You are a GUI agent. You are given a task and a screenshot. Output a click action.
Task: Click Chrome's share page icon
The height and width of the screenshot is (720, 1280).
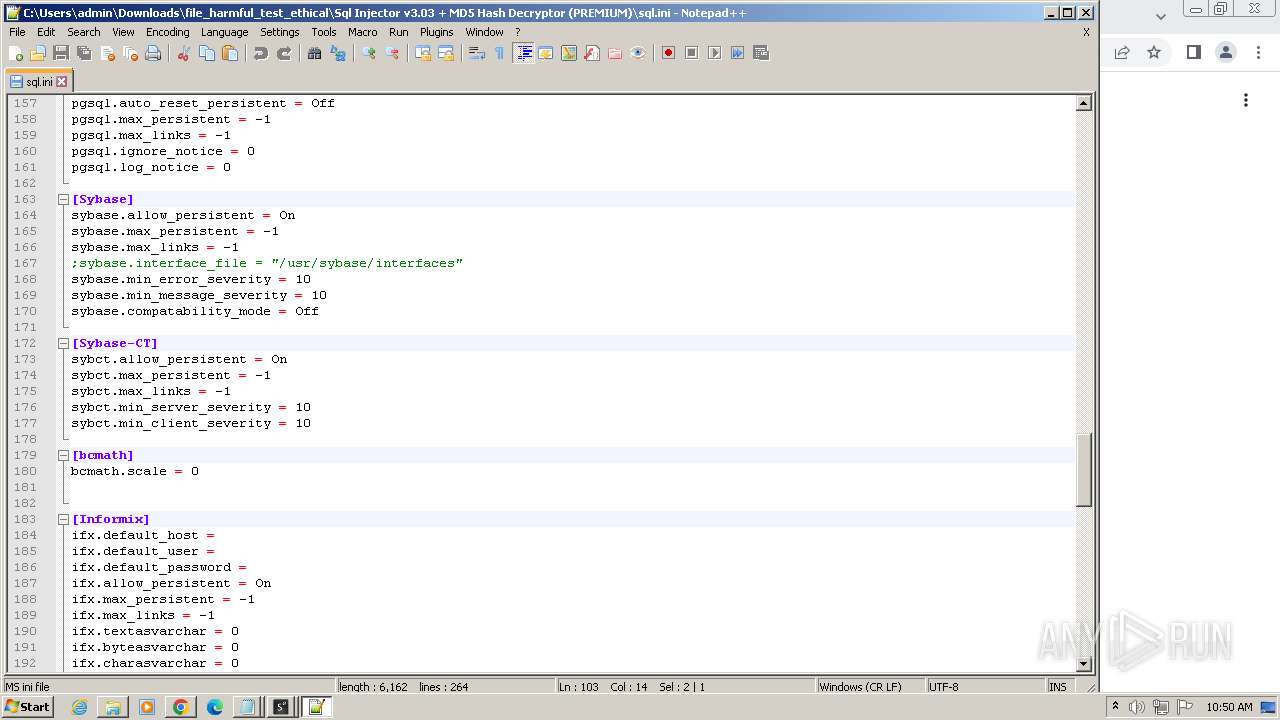[x=1122, y=52]
